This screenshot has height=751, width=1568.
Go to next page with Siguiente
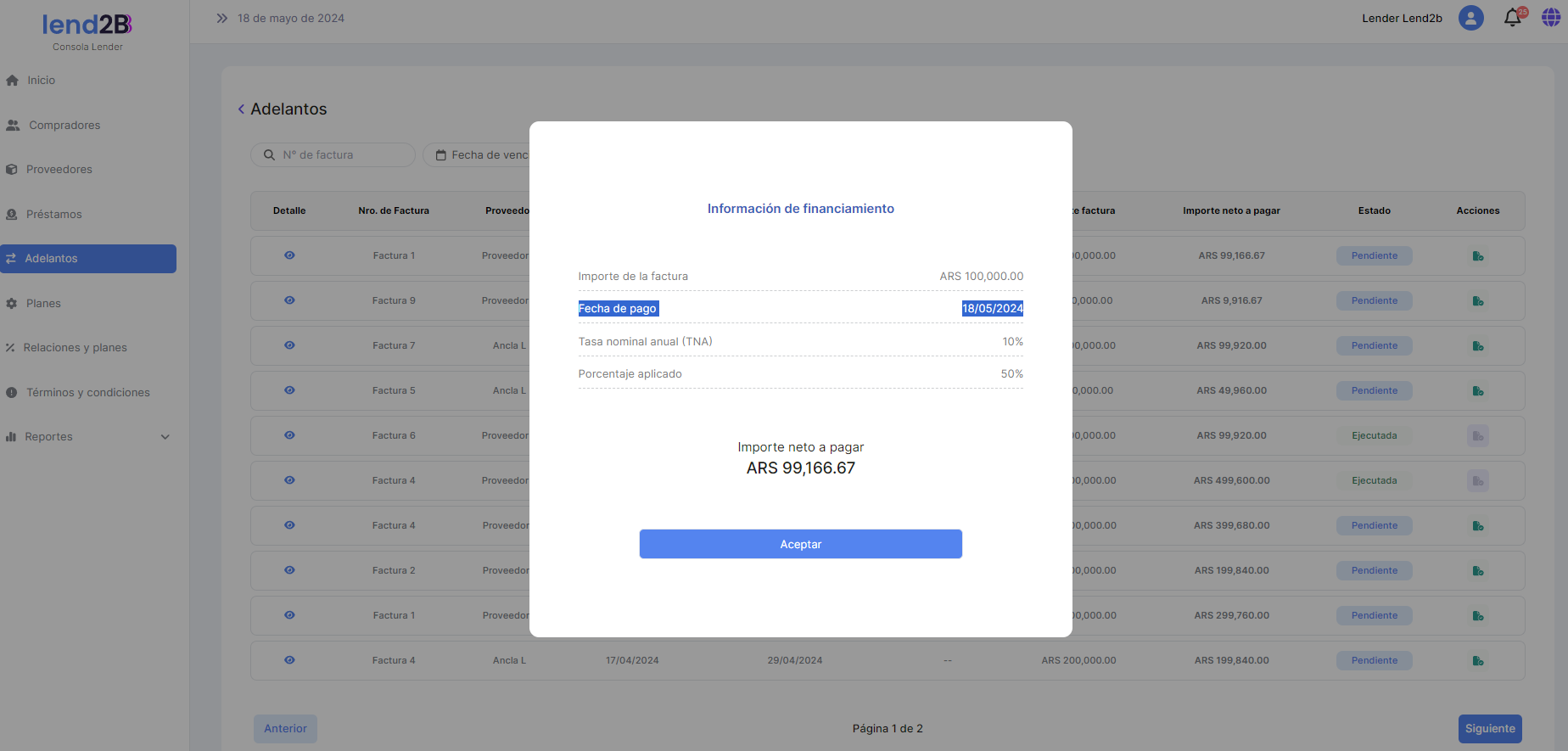tap(1489, 729)
